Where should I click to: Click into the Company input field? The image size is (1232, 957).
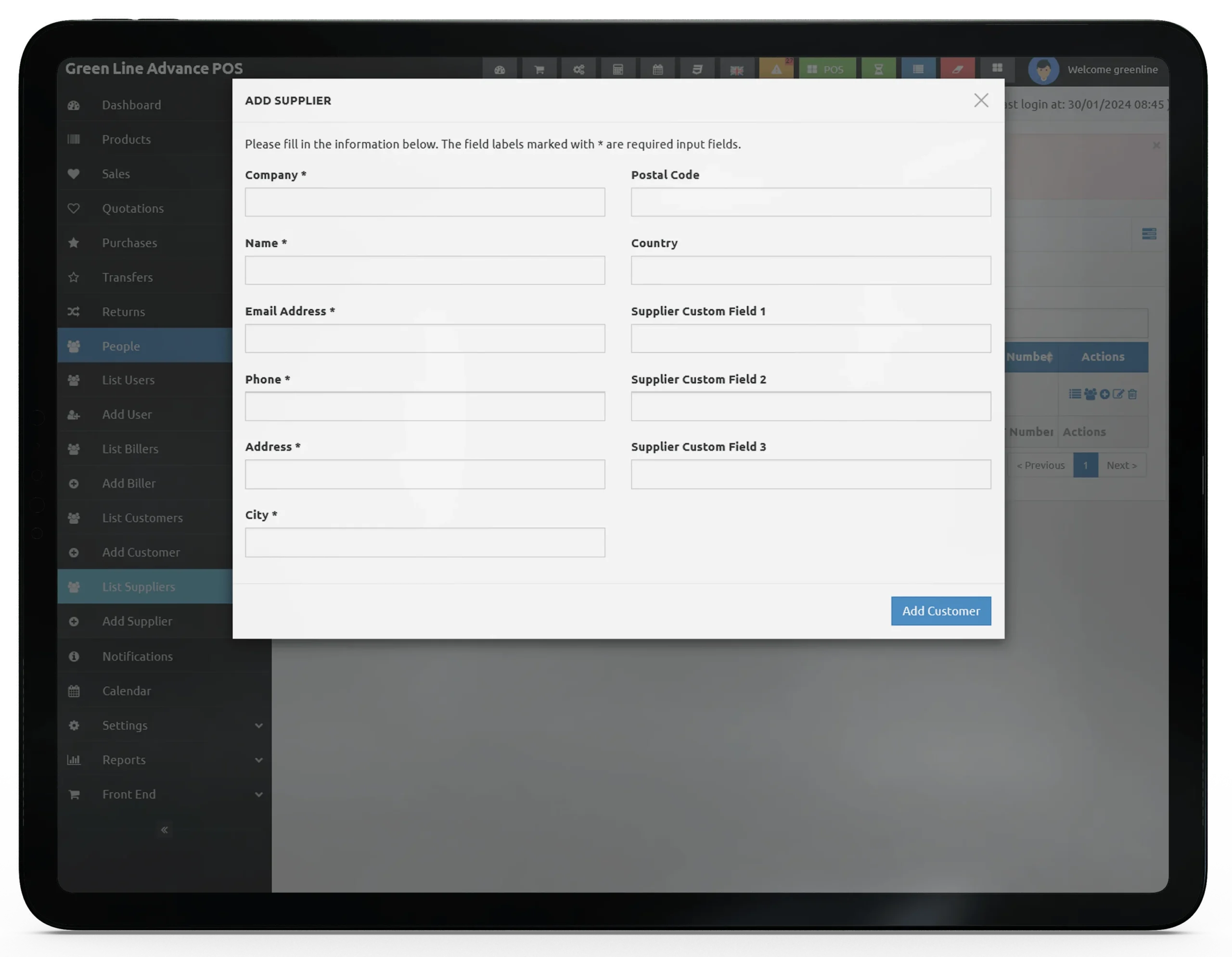pyautogui.click(x=424, y=202)
